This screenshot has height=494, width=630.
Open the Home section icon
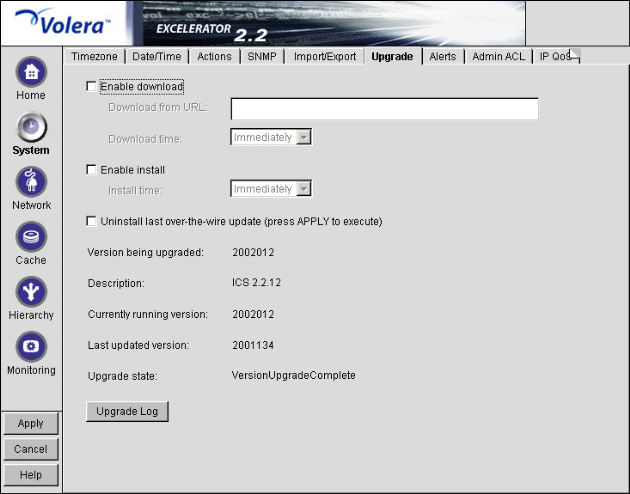(x=31, y=72)
